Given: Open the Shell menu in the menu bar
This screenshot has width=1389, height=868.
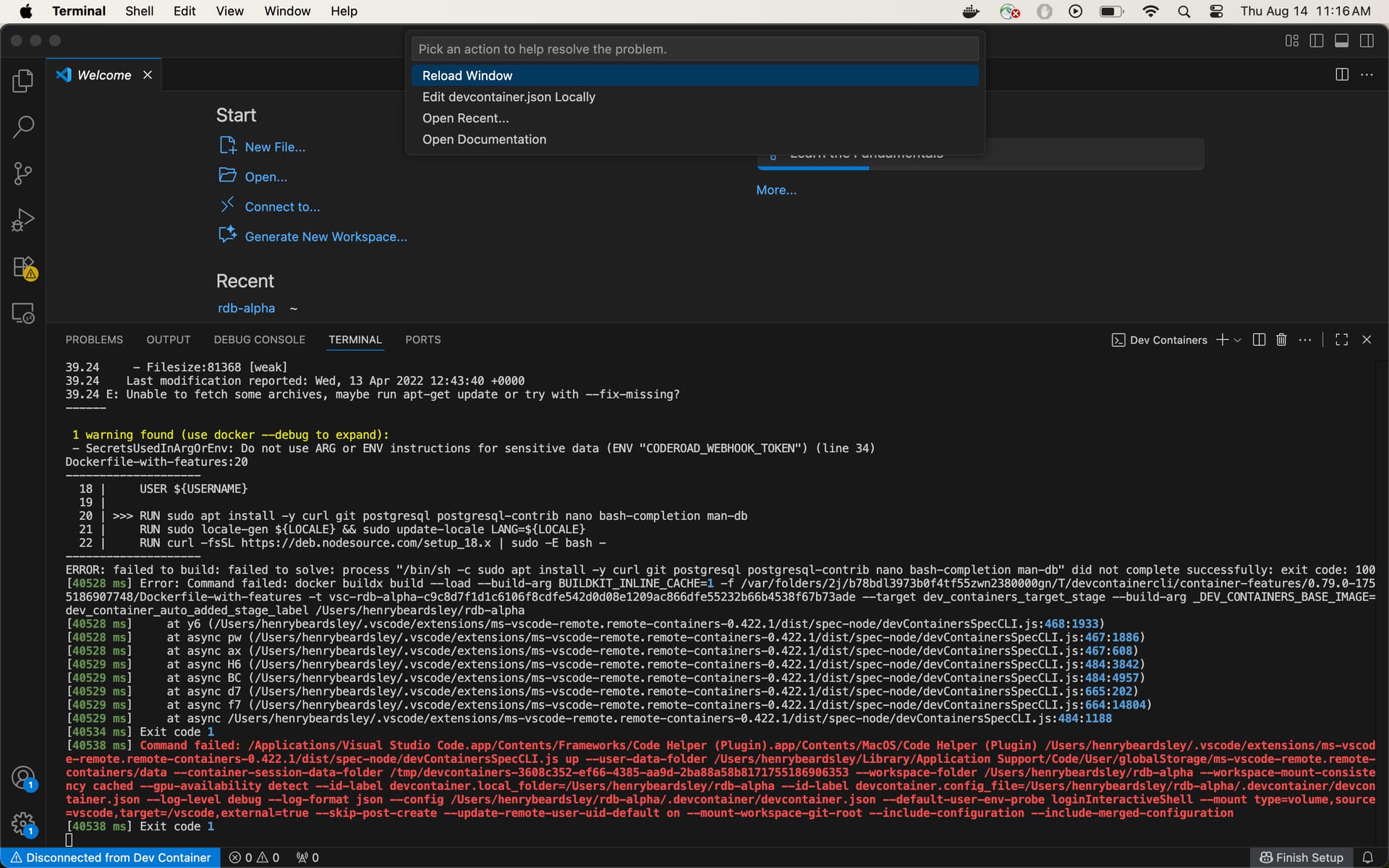Looking at the screenshot, I should coord(139,11).
